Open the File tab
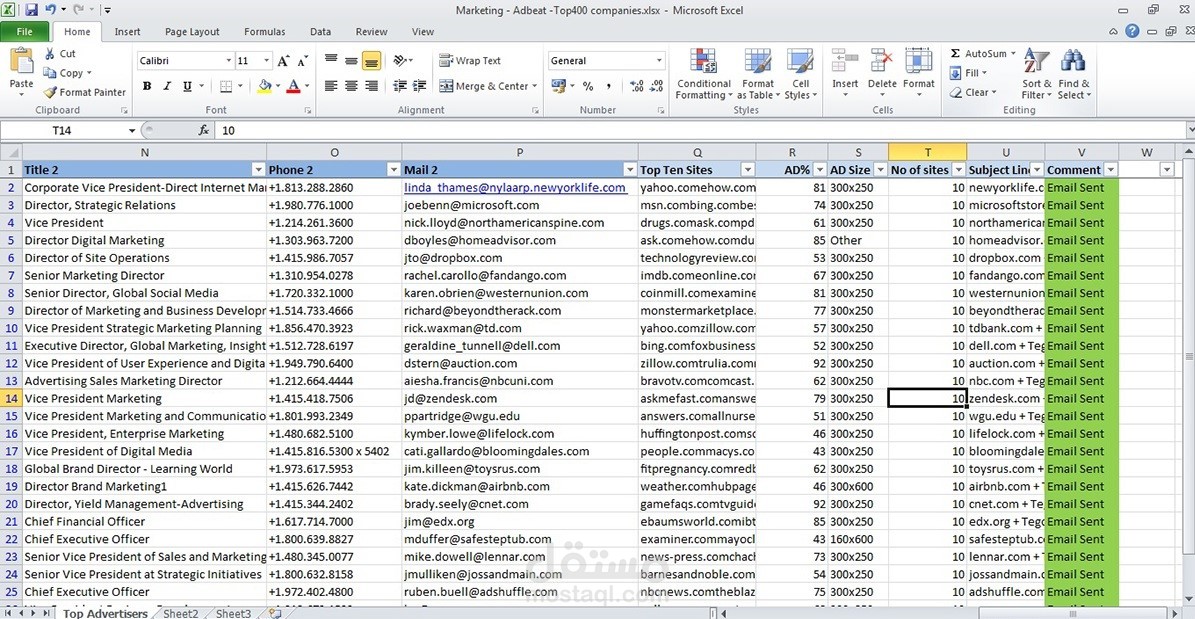The height and width of the screenshot is (619, 1195). tap(24, 32)
